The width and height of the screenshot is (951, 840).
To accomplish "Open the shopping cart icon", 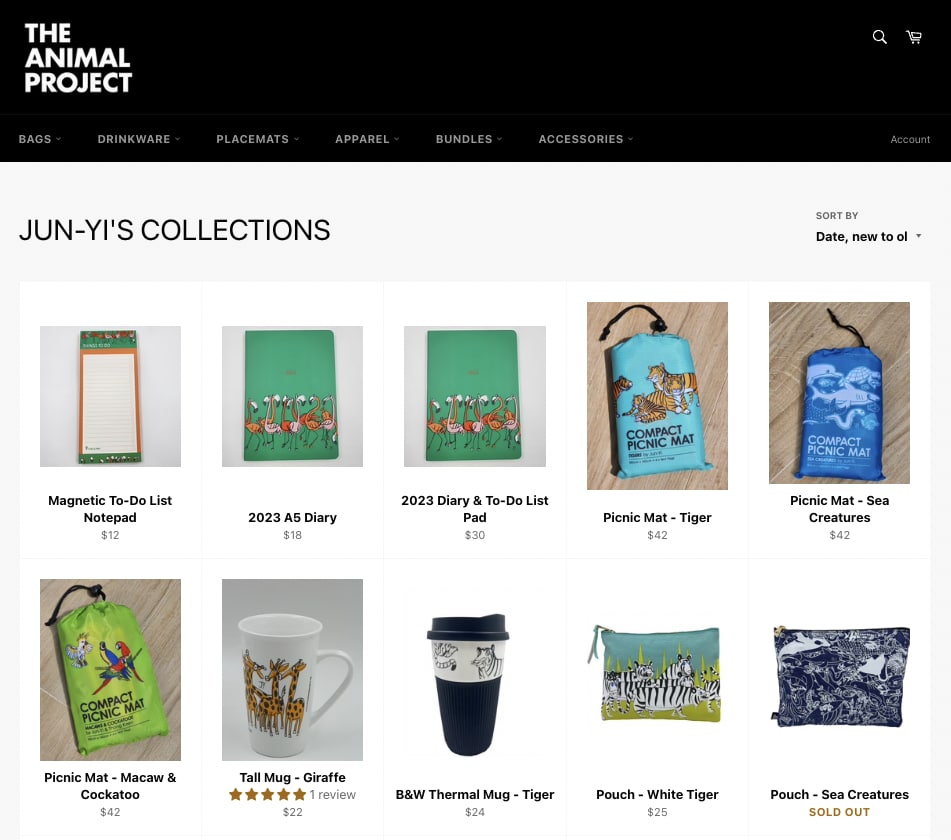I will click(x=914, y=37).
